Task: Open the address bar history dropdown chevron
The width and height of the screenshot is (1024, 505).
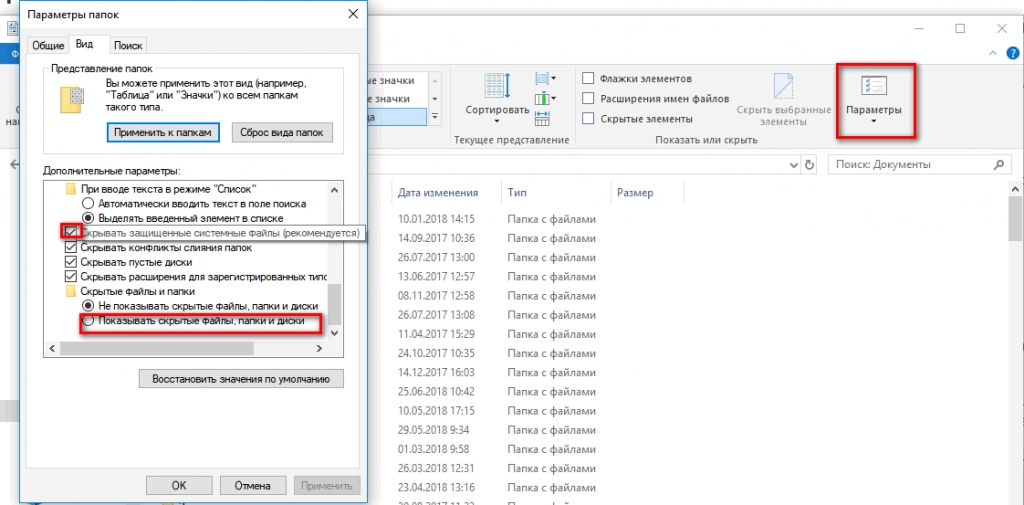Action: click(x=794, y=165)
